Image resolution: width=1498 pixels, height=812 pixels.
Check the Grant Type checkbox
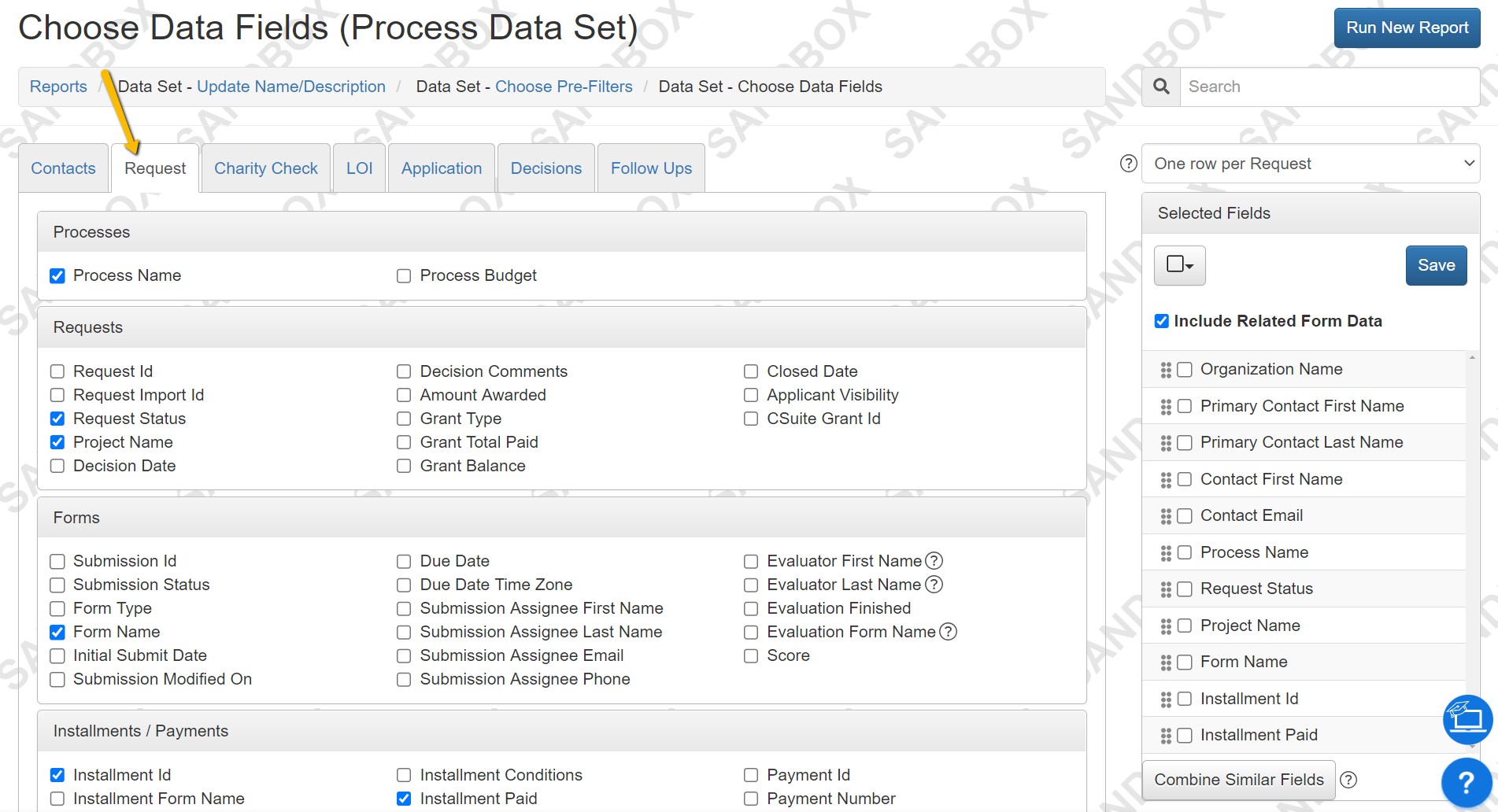point(404,419)
